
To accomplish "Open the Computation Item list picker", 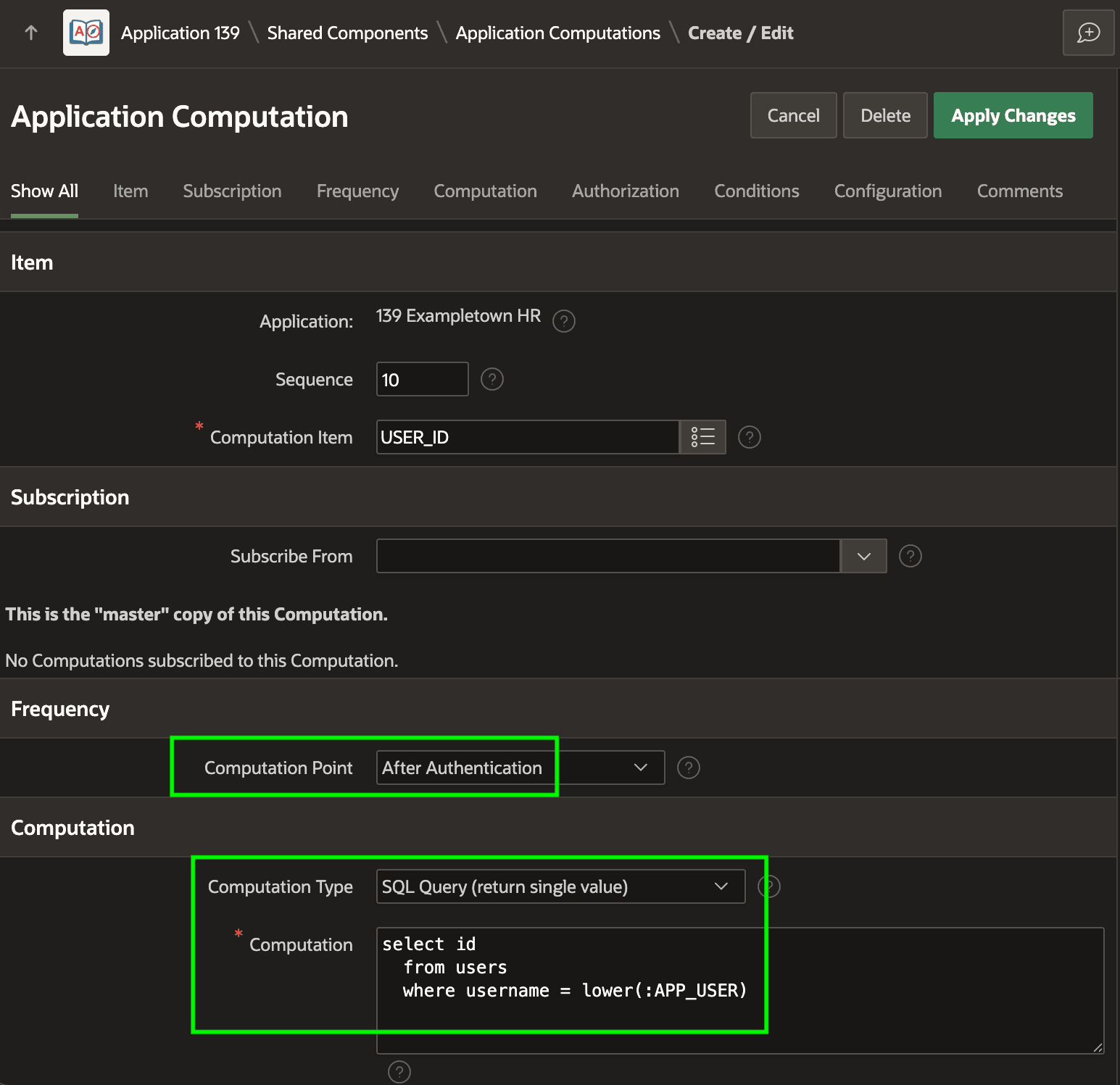I will tap(702, 437).
